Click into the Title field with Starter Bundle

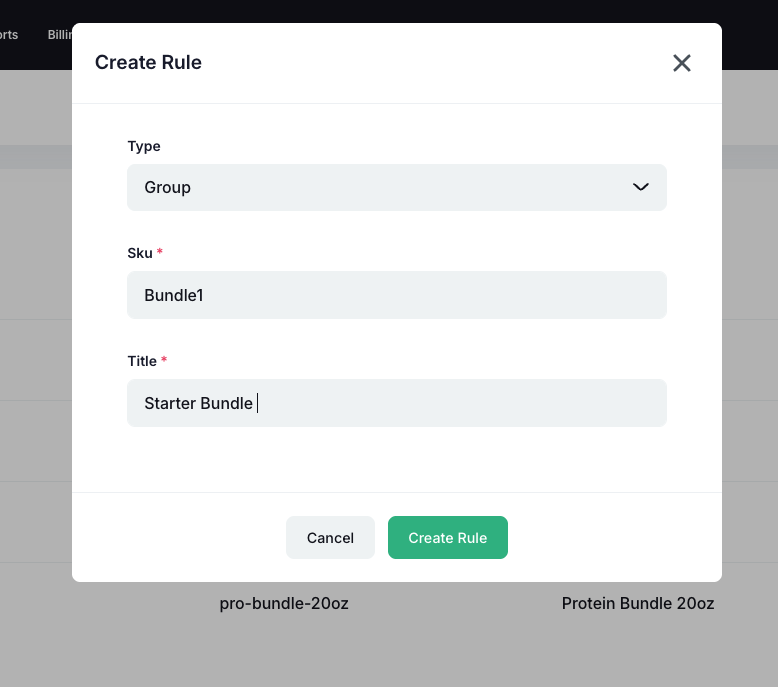coord(396,403)
